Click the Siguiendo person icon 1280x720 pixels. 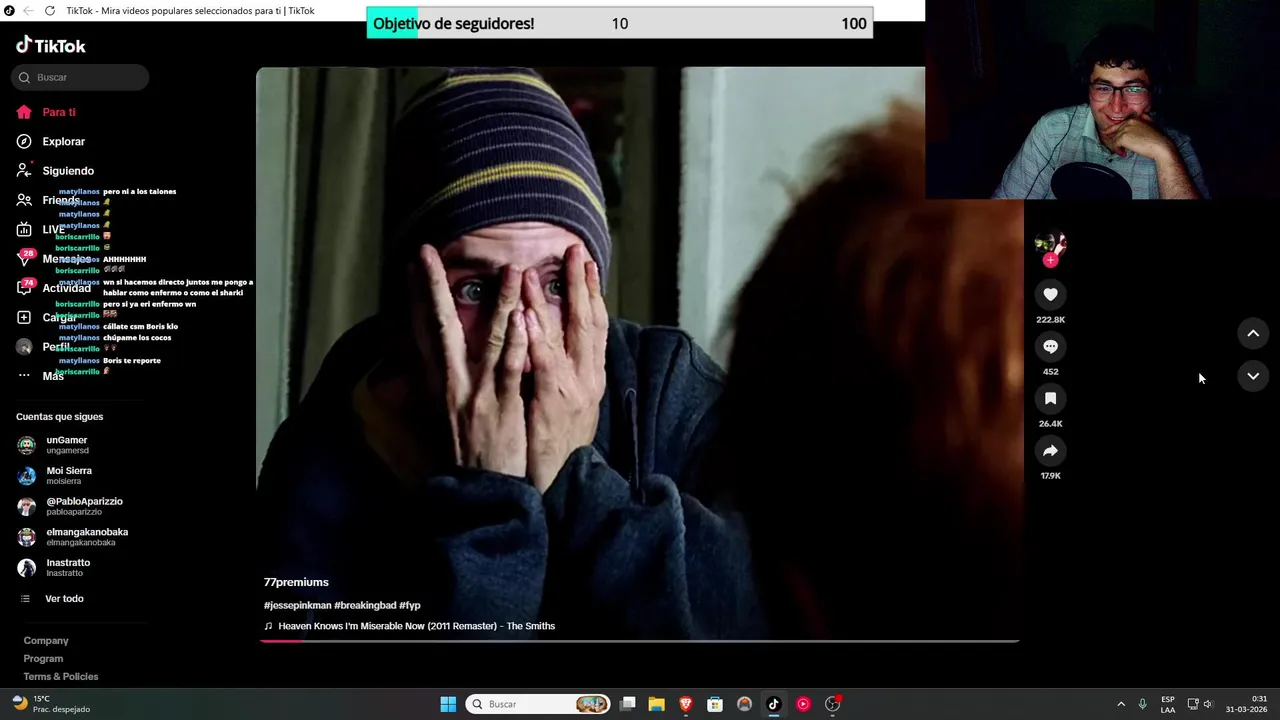pos(24,171)
